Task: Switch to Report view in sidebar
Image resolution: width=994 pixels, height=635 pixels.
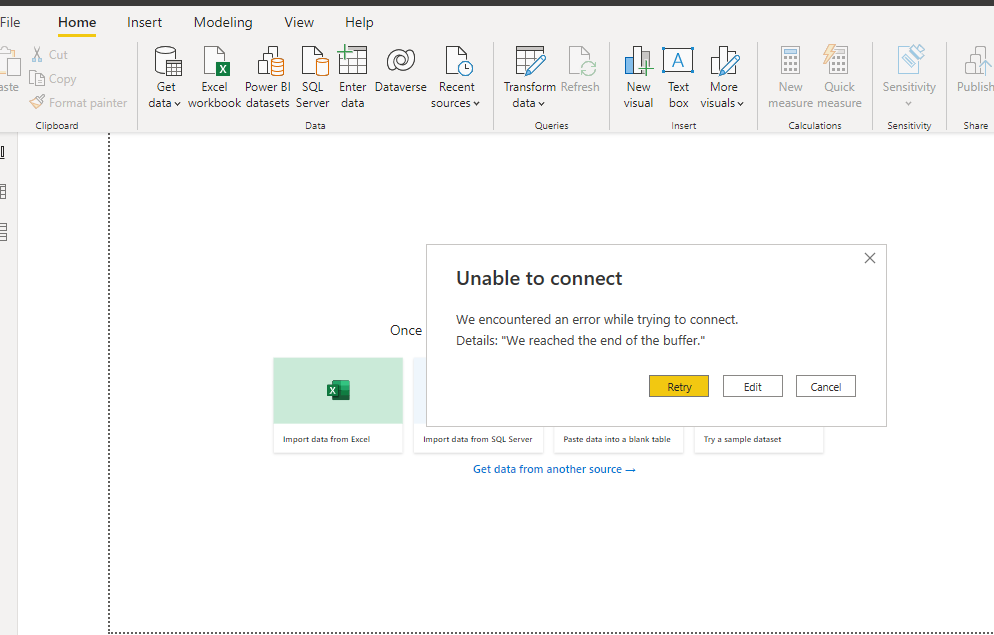Action: (x=3, y=152)
